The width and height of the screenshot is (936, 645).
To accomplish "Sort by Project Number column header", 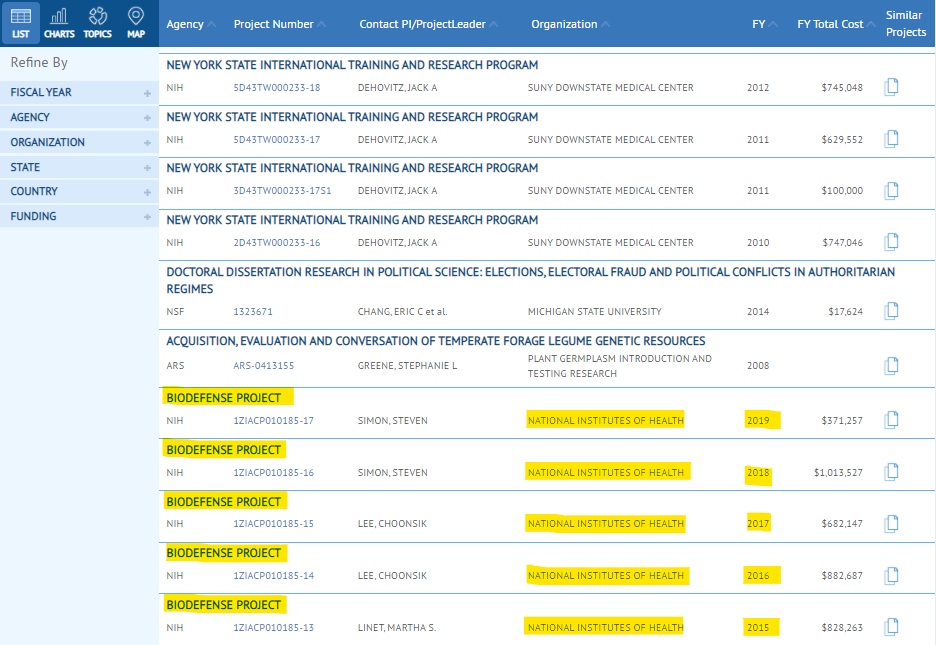I will click(279, 24).
